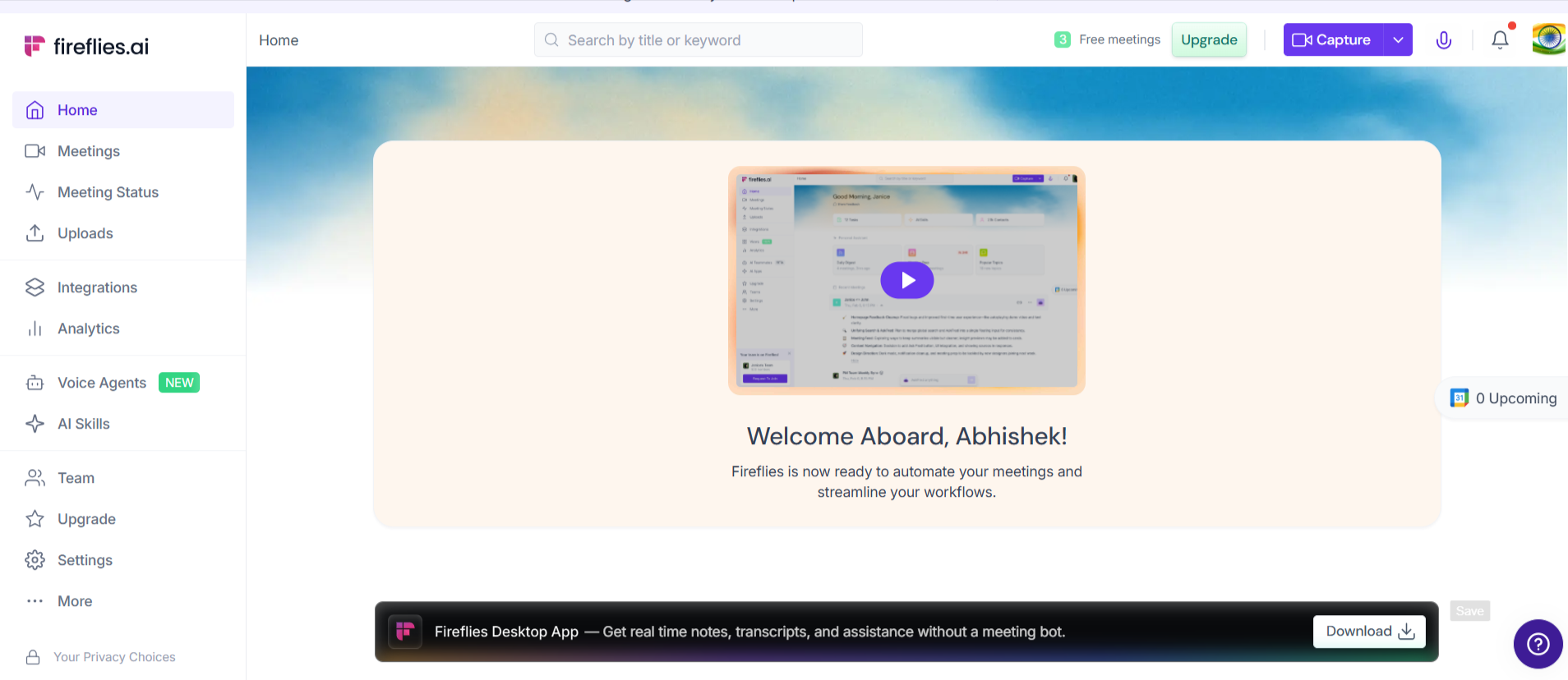Open Google Calendar upcoming meetings widget
Image resolution: width=1568 pixels, height=680 pixels.
1503,398
